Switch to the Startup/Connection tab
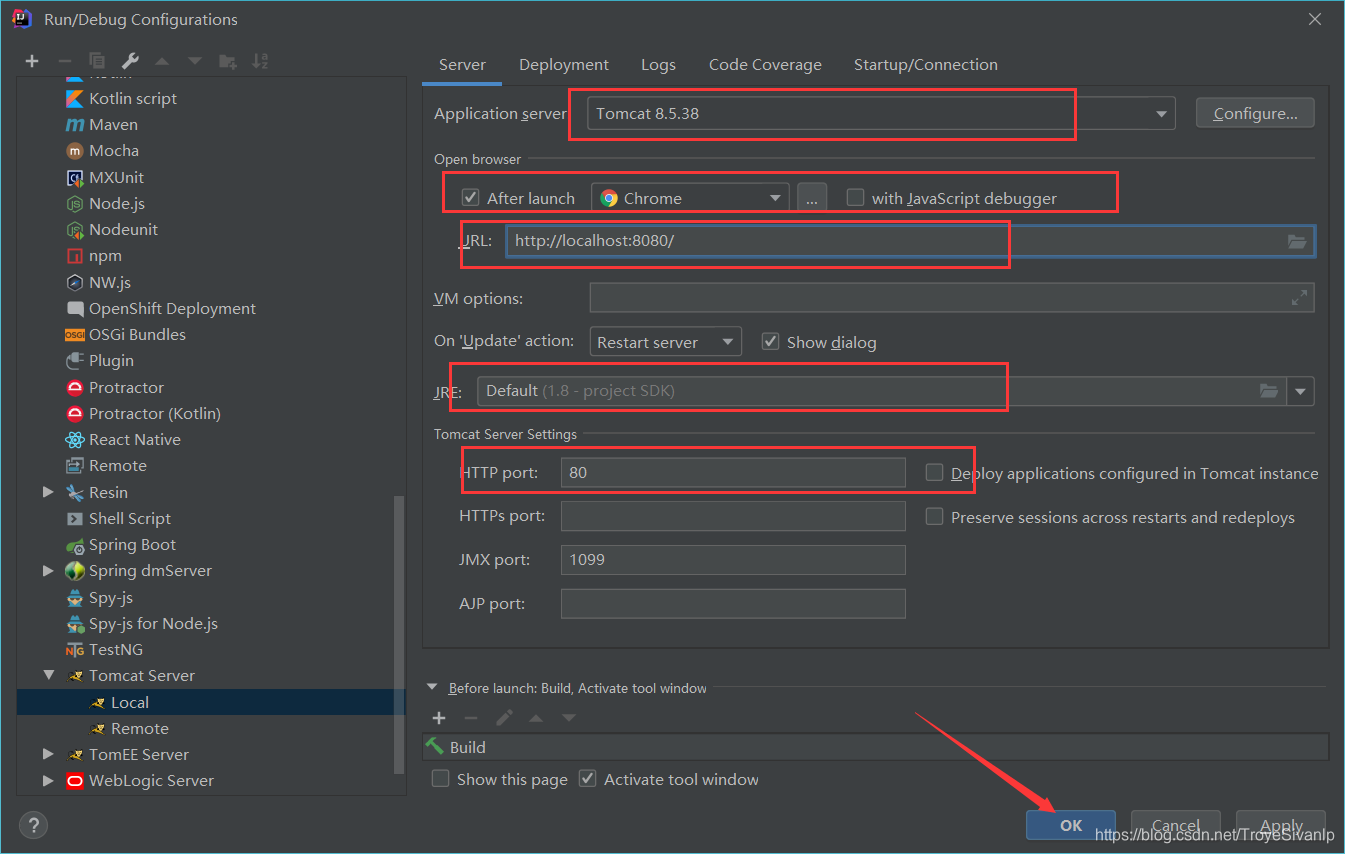The image size is (1345, 854). tap(926, 64)
